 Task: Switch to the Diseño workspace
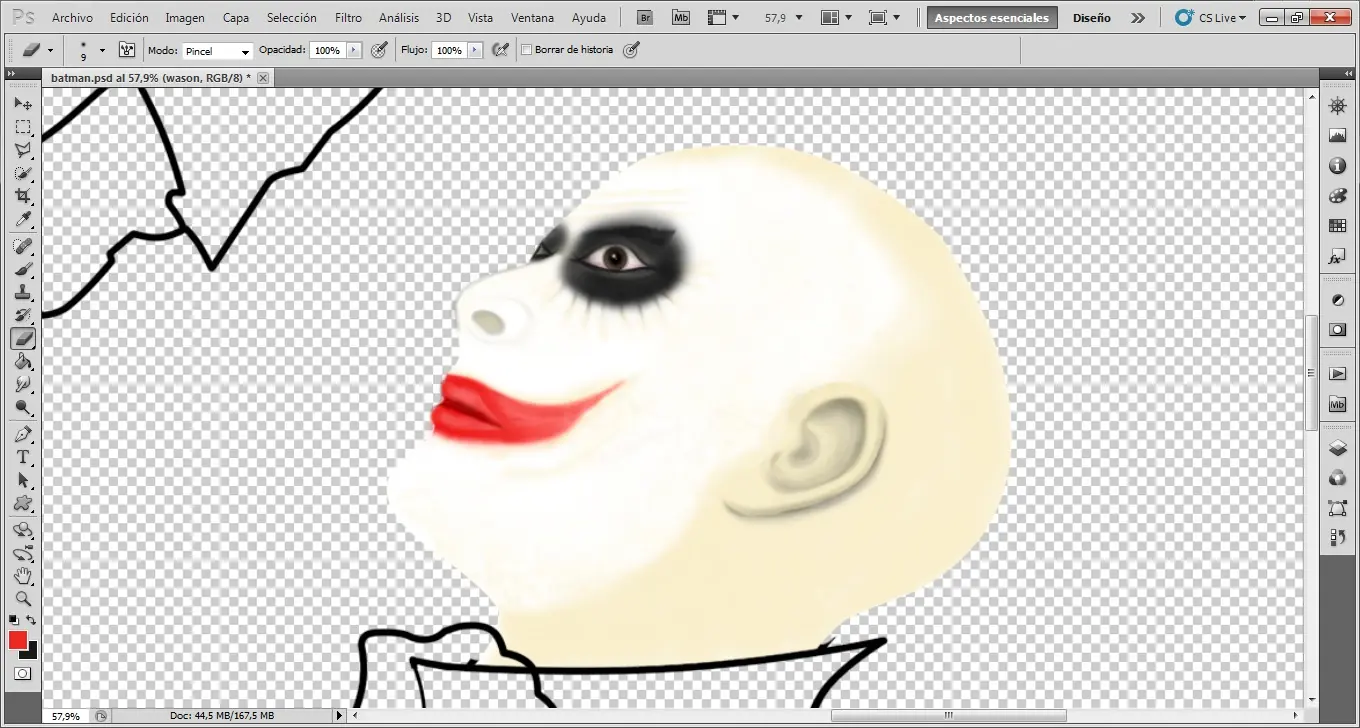pos(1091,17)
